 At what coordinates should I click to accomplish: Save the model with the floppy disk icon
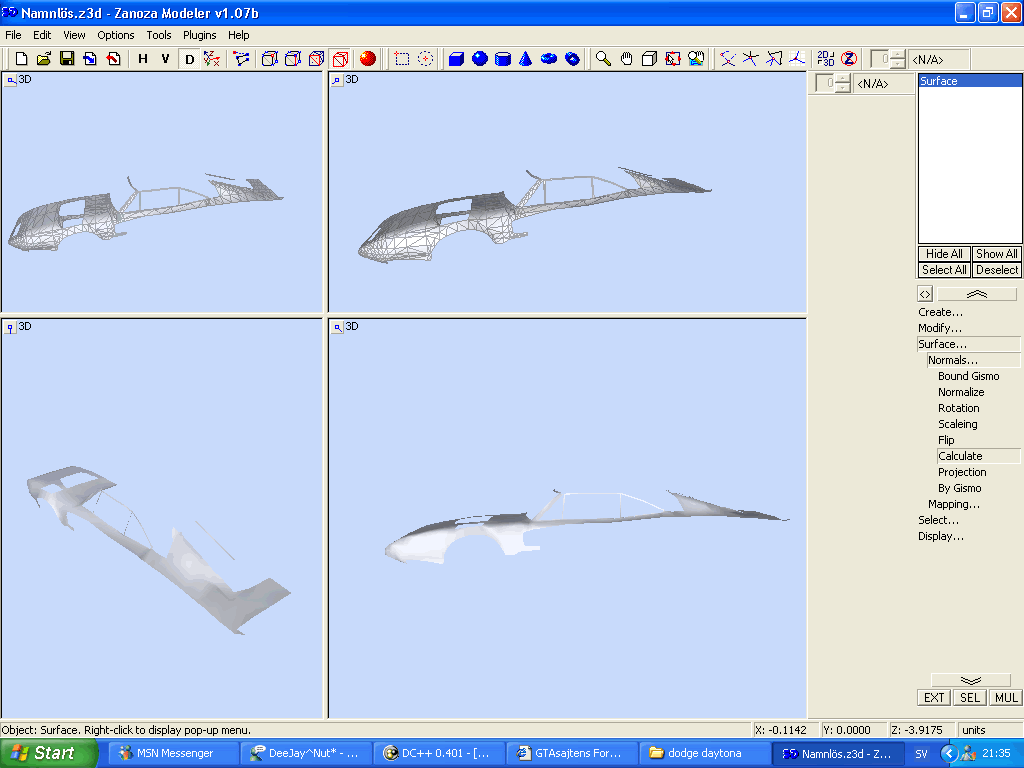(67, 59)
